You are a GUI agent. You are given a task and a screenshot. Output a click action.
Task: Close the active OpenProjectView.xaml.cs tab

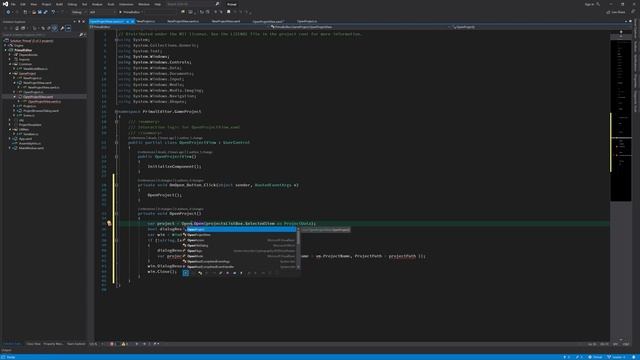tap(132, 21)
